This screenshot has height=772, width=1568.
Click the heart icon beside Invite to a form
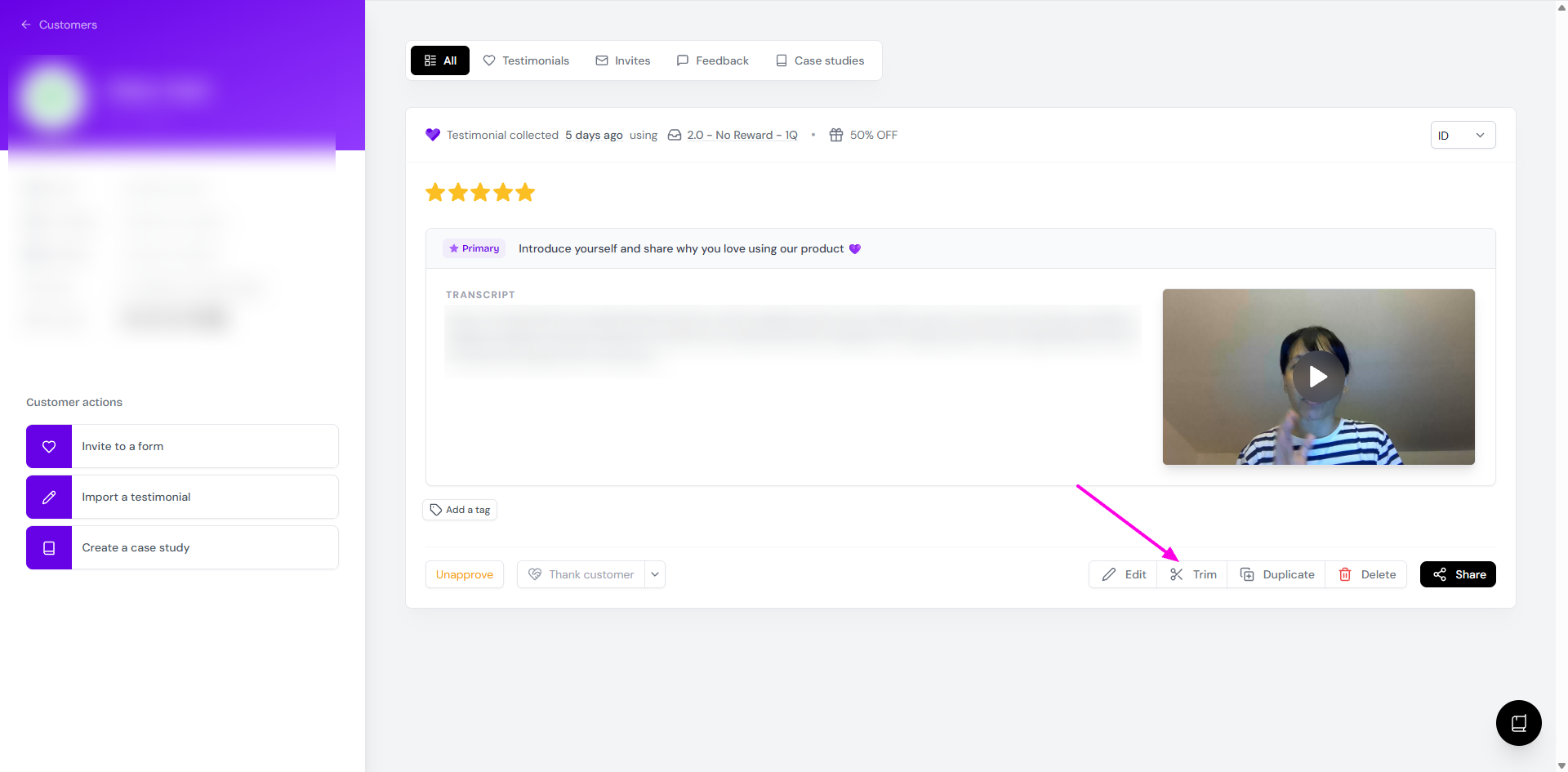tap(49, 447)
